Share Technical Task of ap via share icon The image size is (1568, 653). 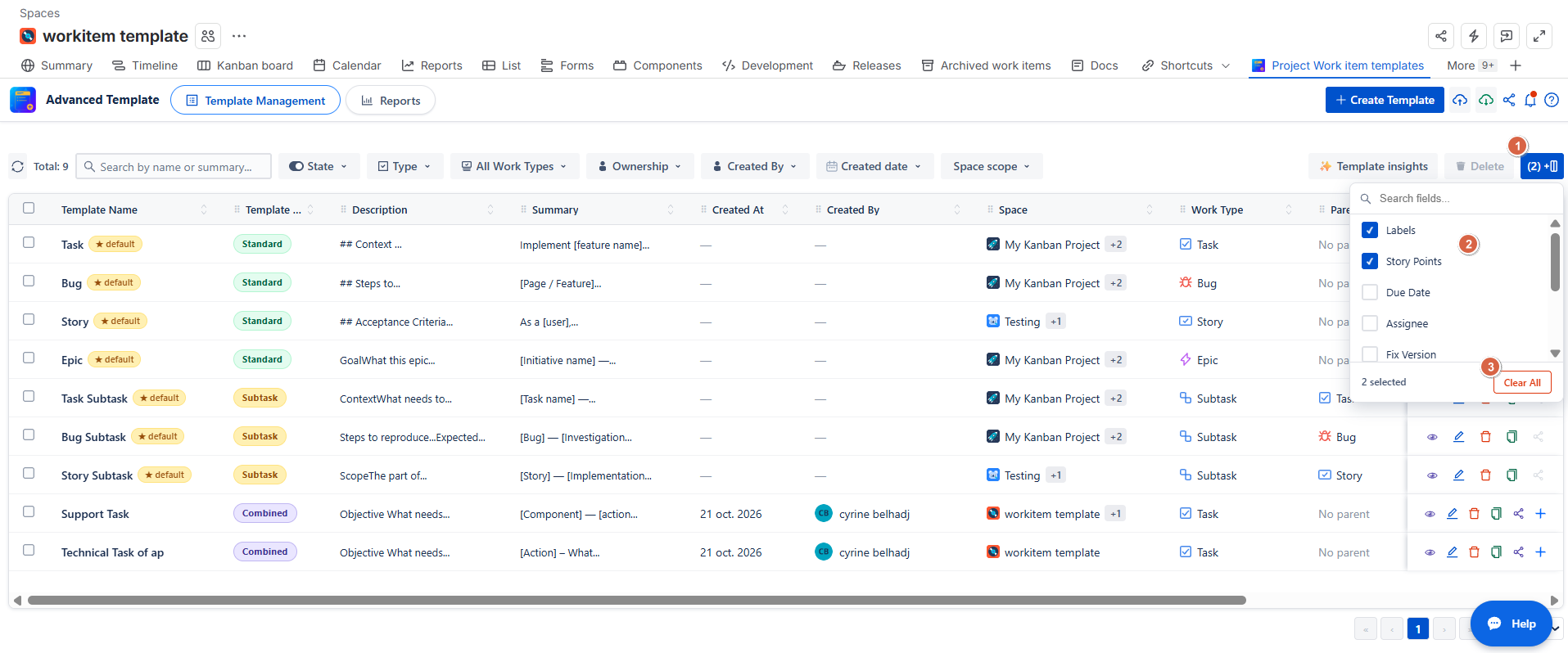coord(1518,552)
